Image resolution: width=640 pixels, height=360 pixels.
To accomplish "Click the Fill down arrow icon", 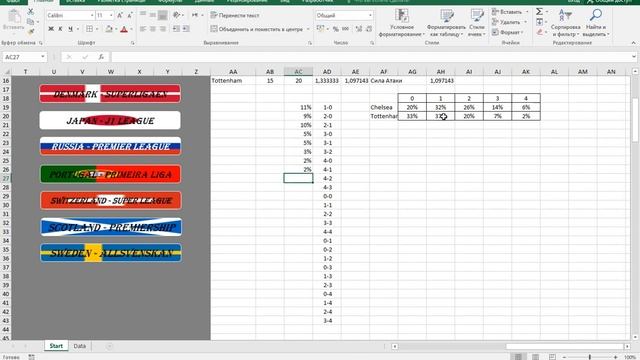I will (539, 22).
